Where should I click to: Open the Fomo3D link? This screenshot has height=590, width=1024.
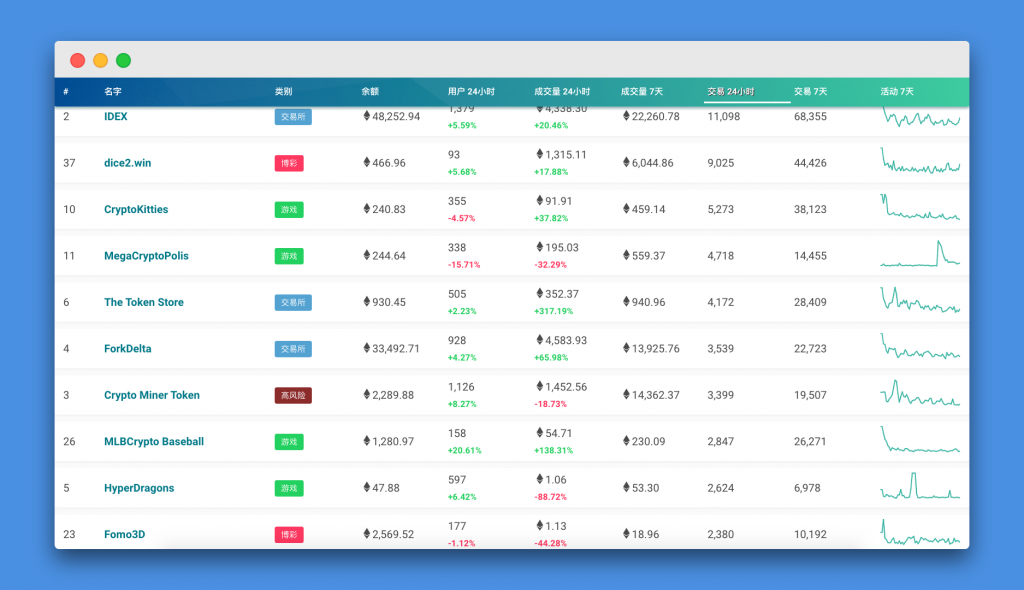point(124,534)
